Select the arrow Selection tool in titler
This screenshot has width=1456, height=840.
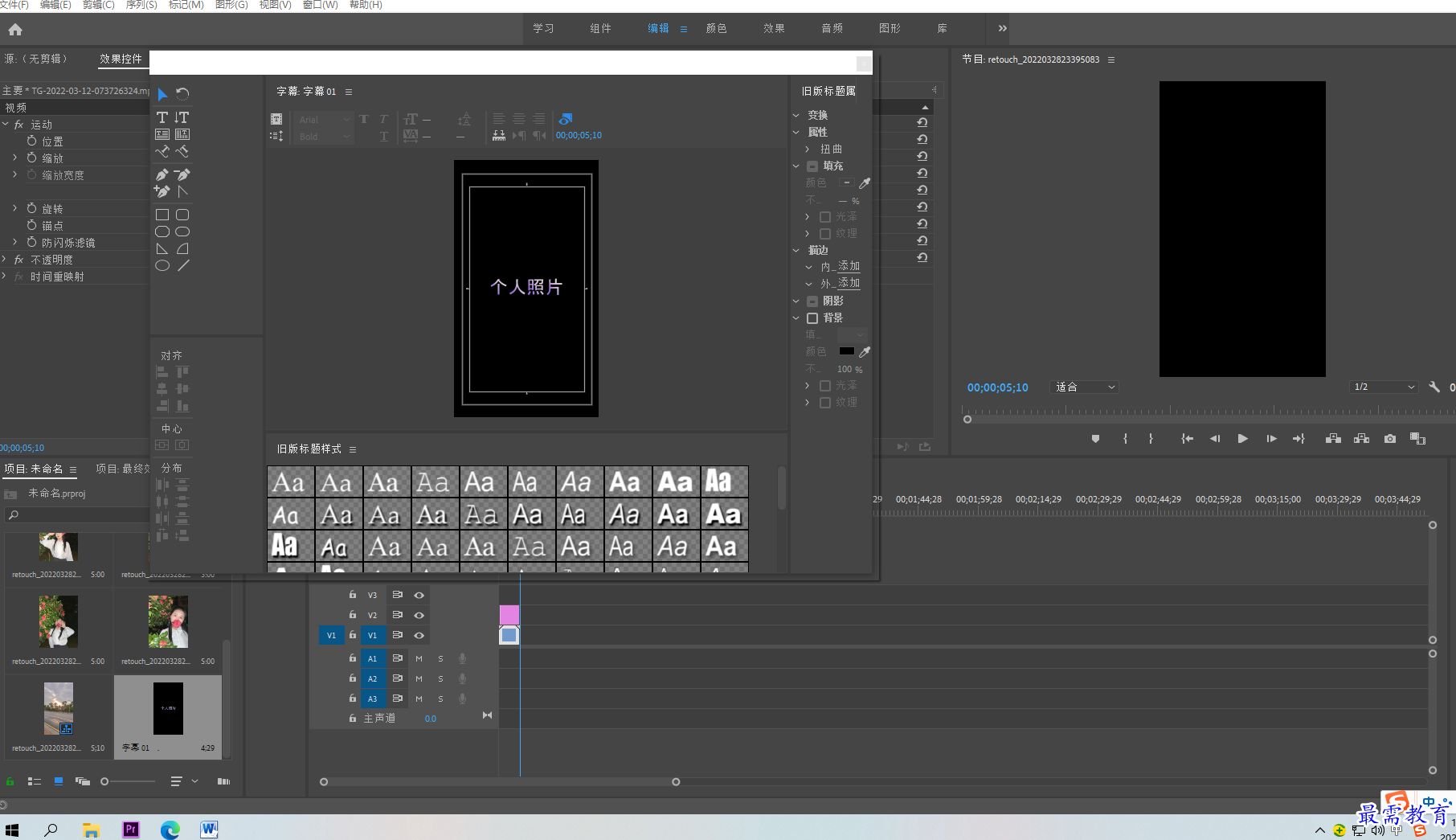click(x=162, y=94)
